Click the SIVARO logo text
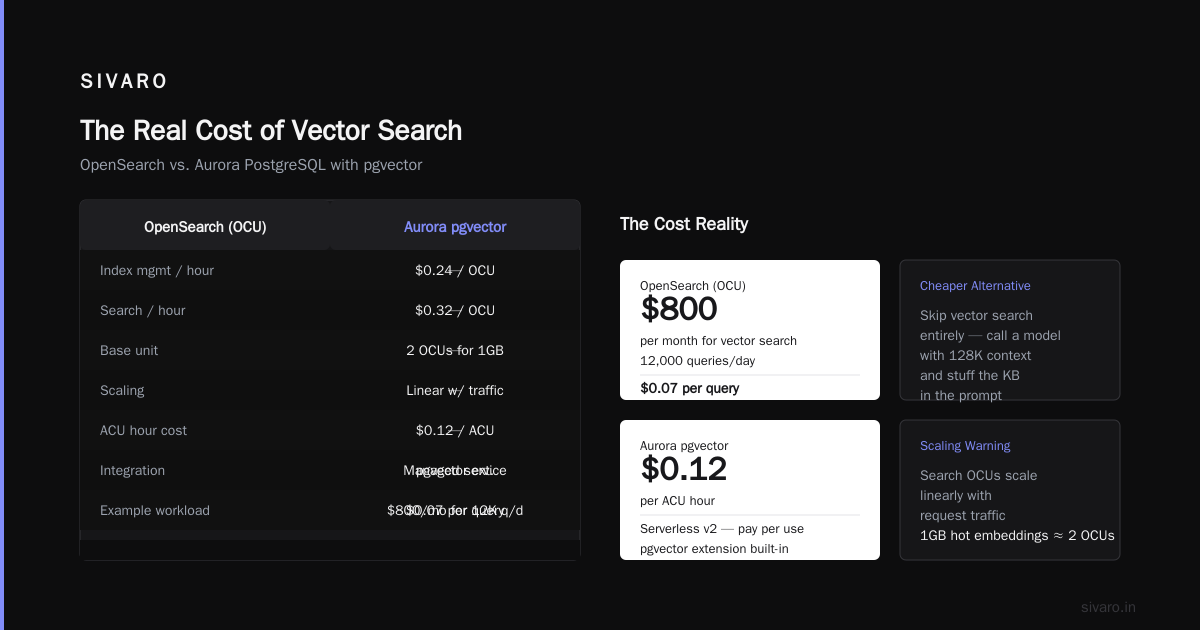 [x=124, y=82]
